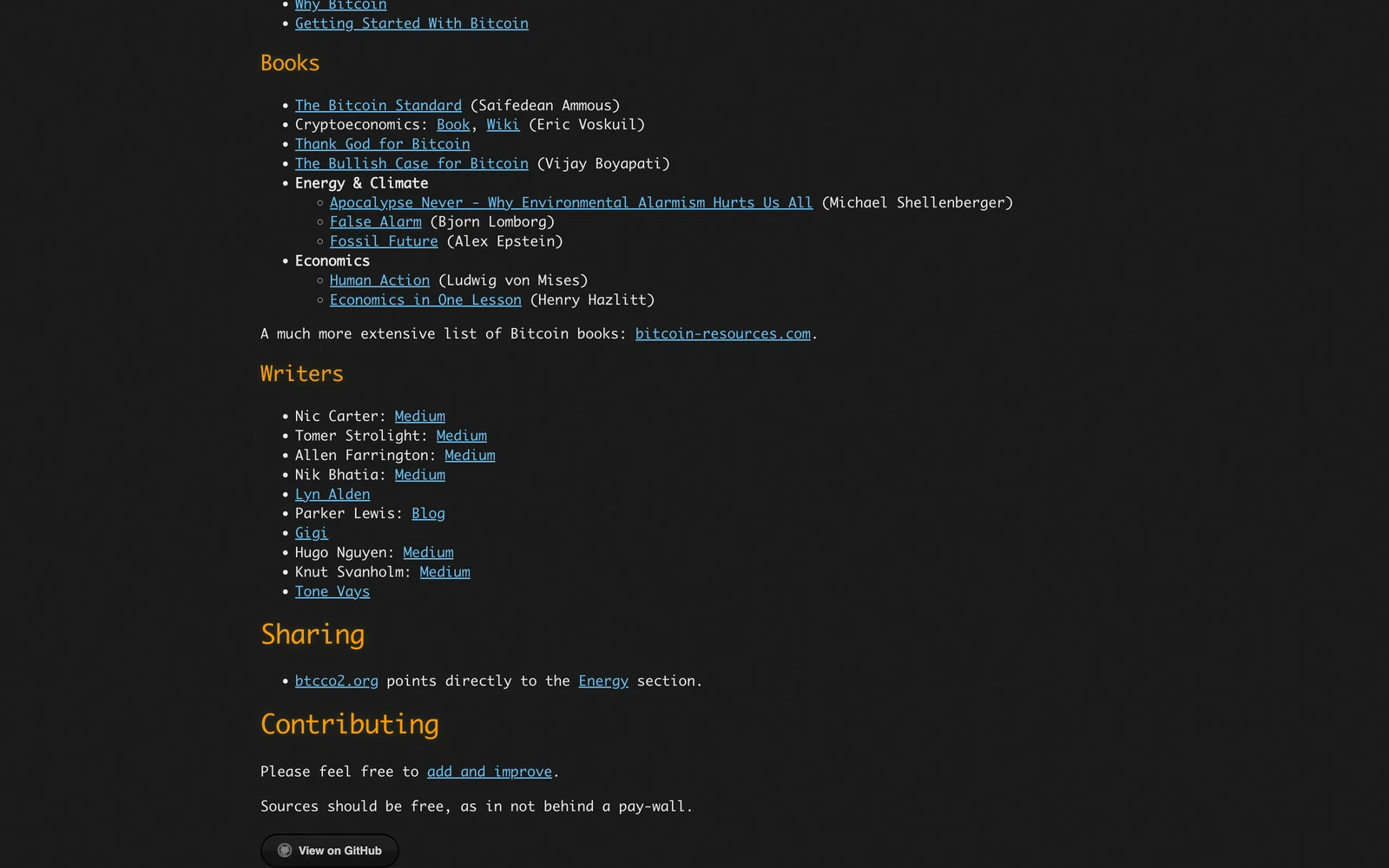The height and width of the screenshot is (868, 1389).
Task: Click the 'Economics' list label
Action: point(332,260)
